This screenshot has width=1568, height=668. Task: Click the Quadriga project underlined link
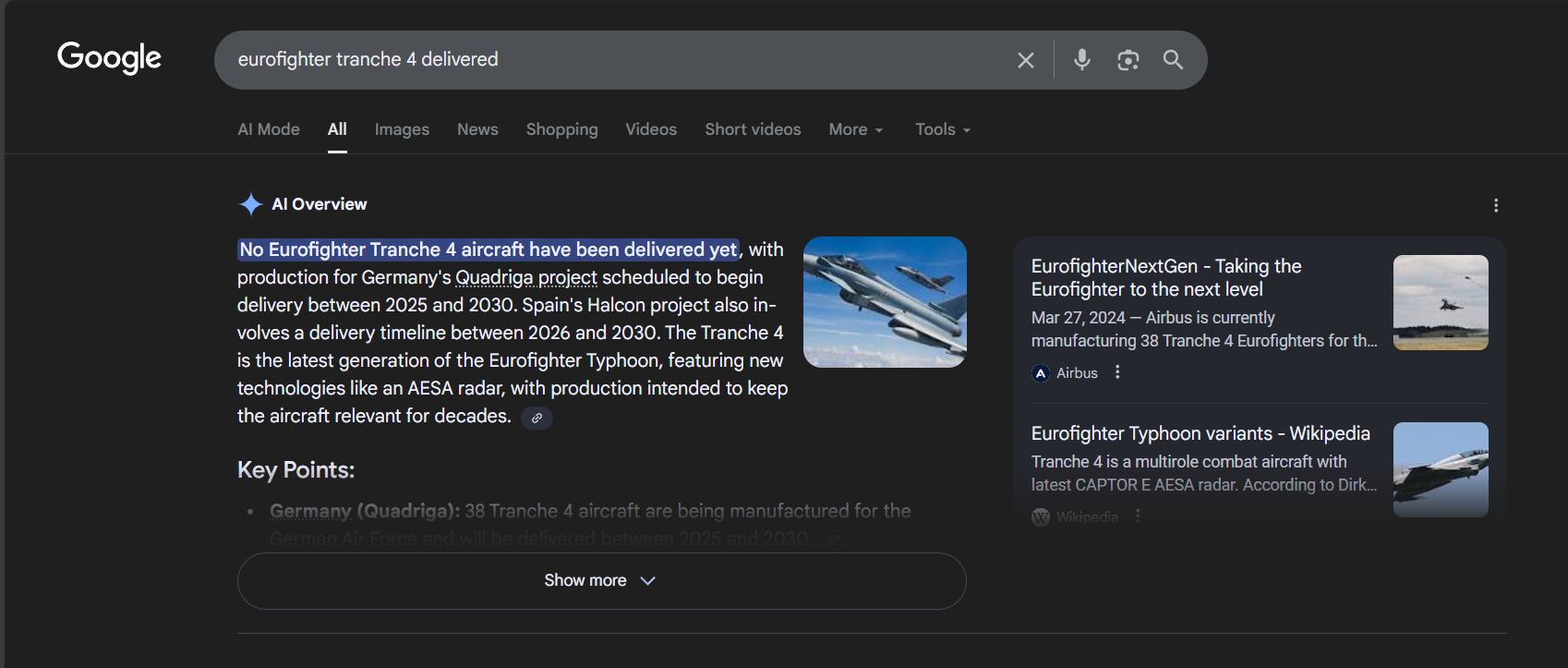(526, 277)
